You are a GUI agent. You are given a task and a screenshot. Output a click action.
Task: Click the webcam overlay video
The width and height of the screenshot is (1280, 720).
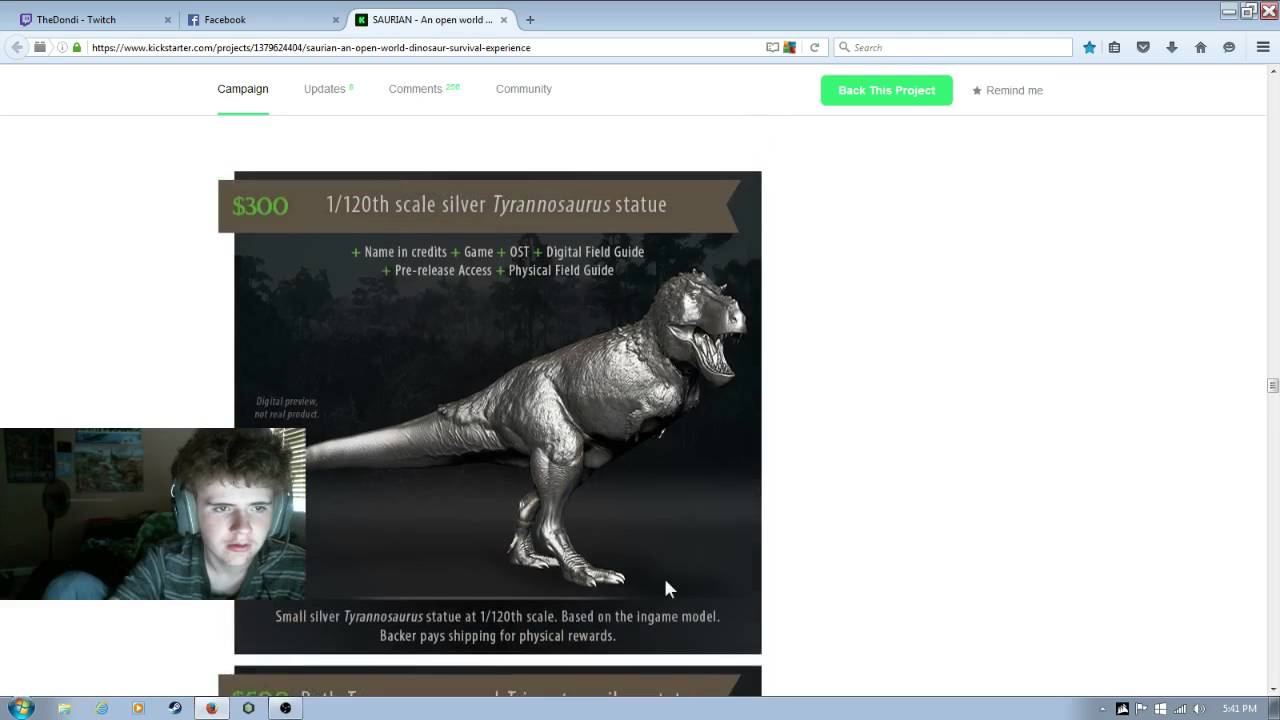[152, 514]
